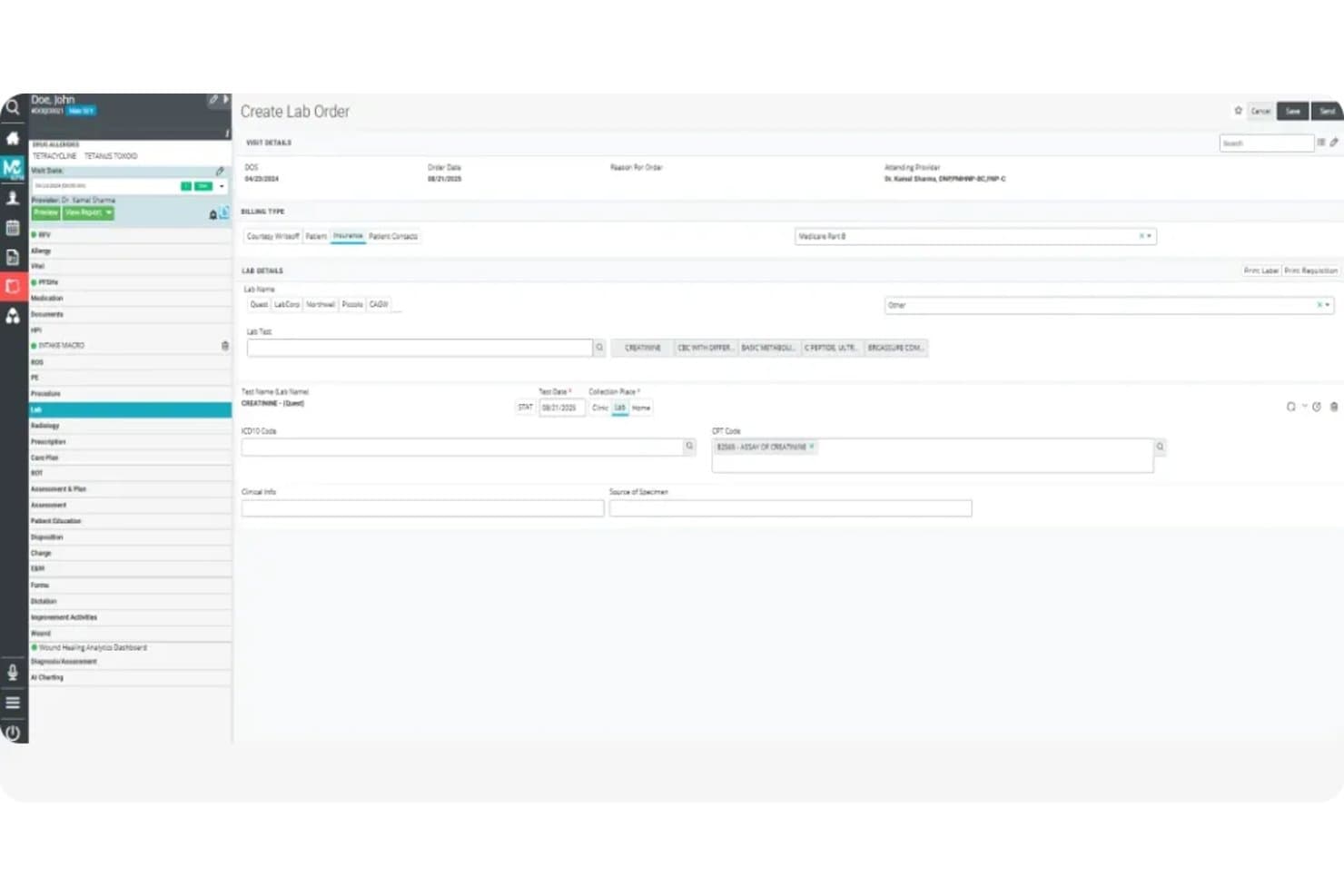Image resolution: width=1344 pixels, height=896 pixels.
Task: Choose Home as collection place
Action: pos(641,408)
